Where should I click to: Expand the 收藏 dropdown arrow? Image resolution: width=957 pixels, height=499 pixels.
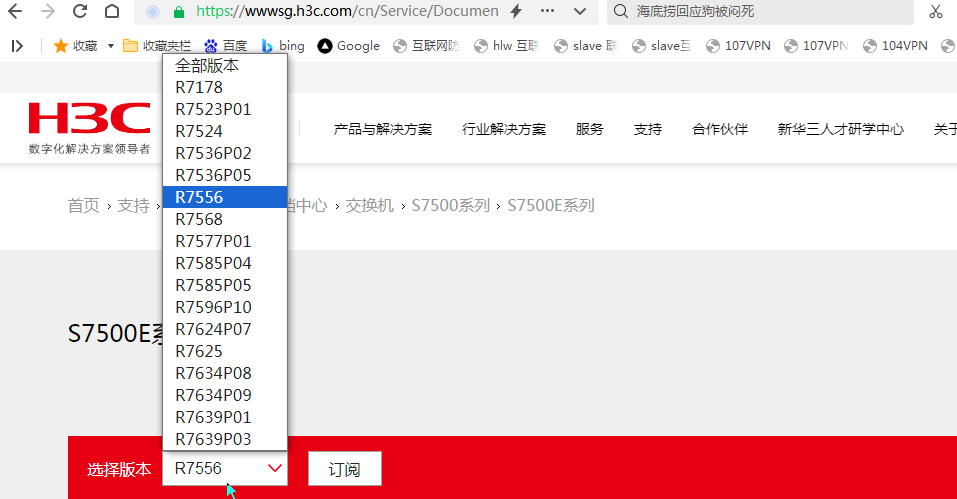coord(110,46)
